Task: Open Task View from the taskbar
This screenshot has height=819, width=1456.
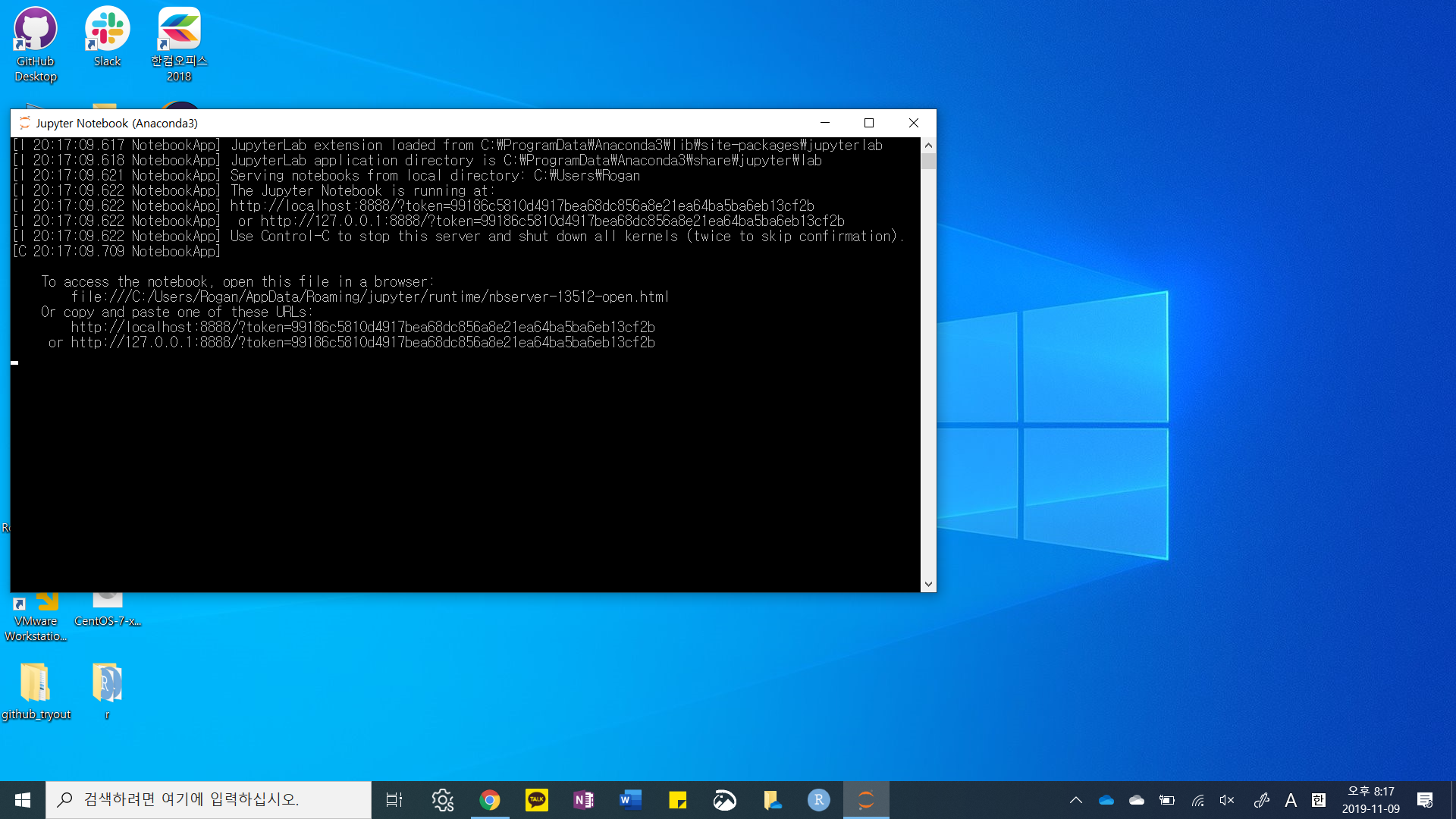Action: tap(394, 800)
